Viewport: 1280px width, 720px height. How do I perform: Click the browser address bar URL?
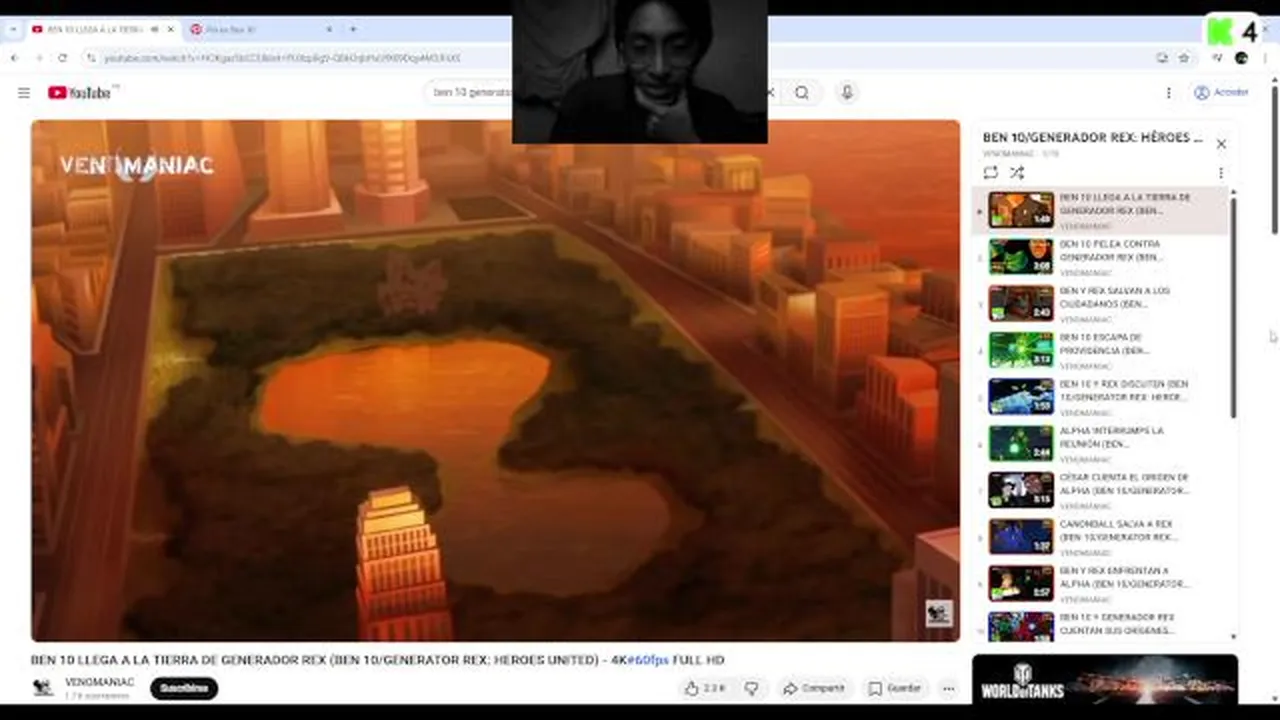[x=282, y=58]
